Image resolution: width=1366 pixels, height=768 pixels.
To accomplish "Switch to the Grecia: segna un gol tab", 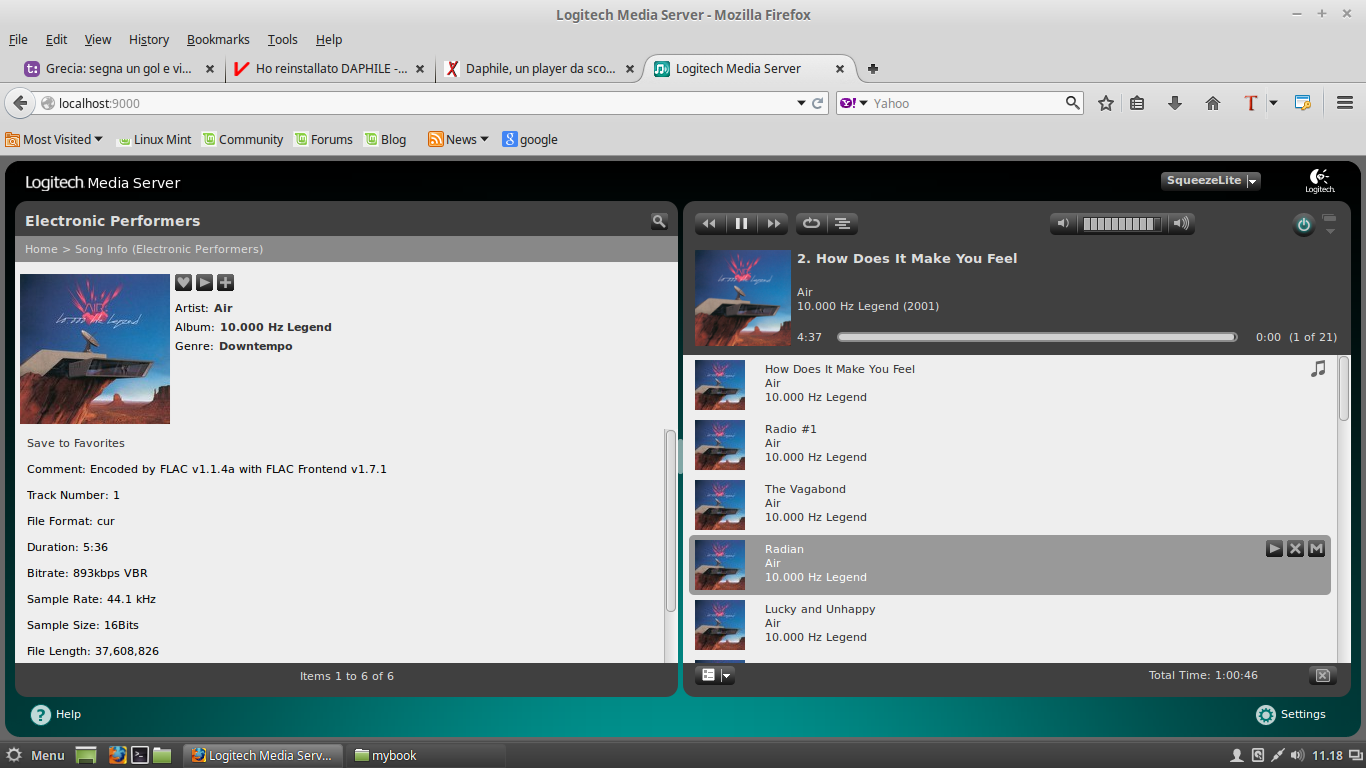I will [120, 69].
